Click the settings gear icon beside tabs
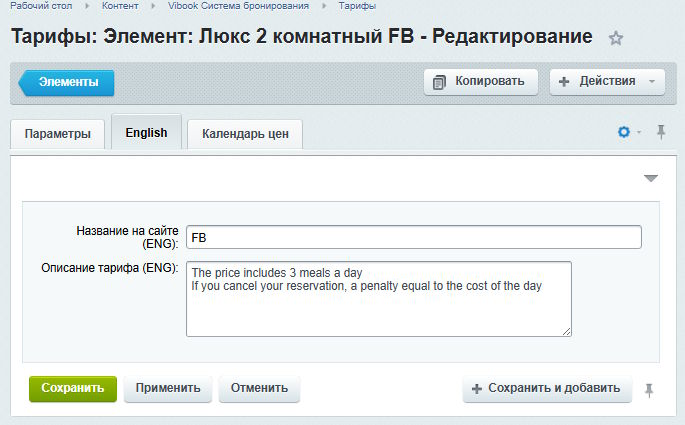The image size is (685, 425). (625, 132)
